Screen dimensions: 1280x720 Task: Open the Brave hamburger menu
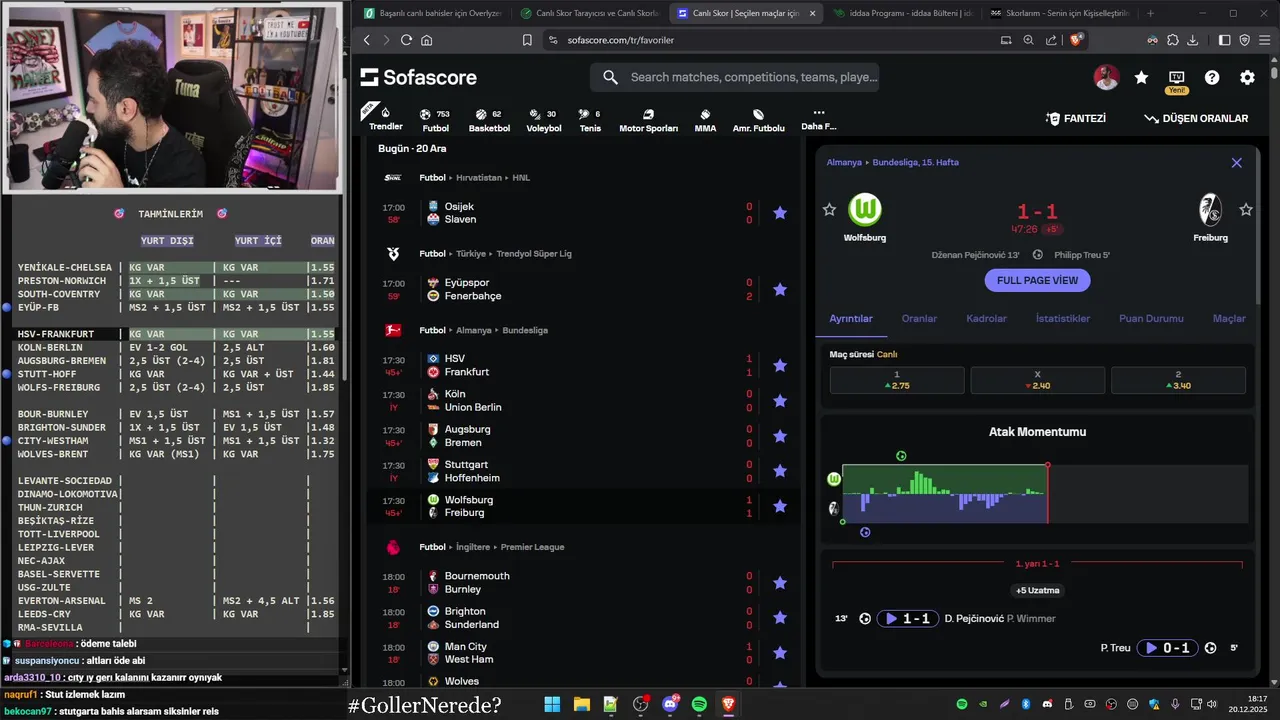click(1265, 40)
